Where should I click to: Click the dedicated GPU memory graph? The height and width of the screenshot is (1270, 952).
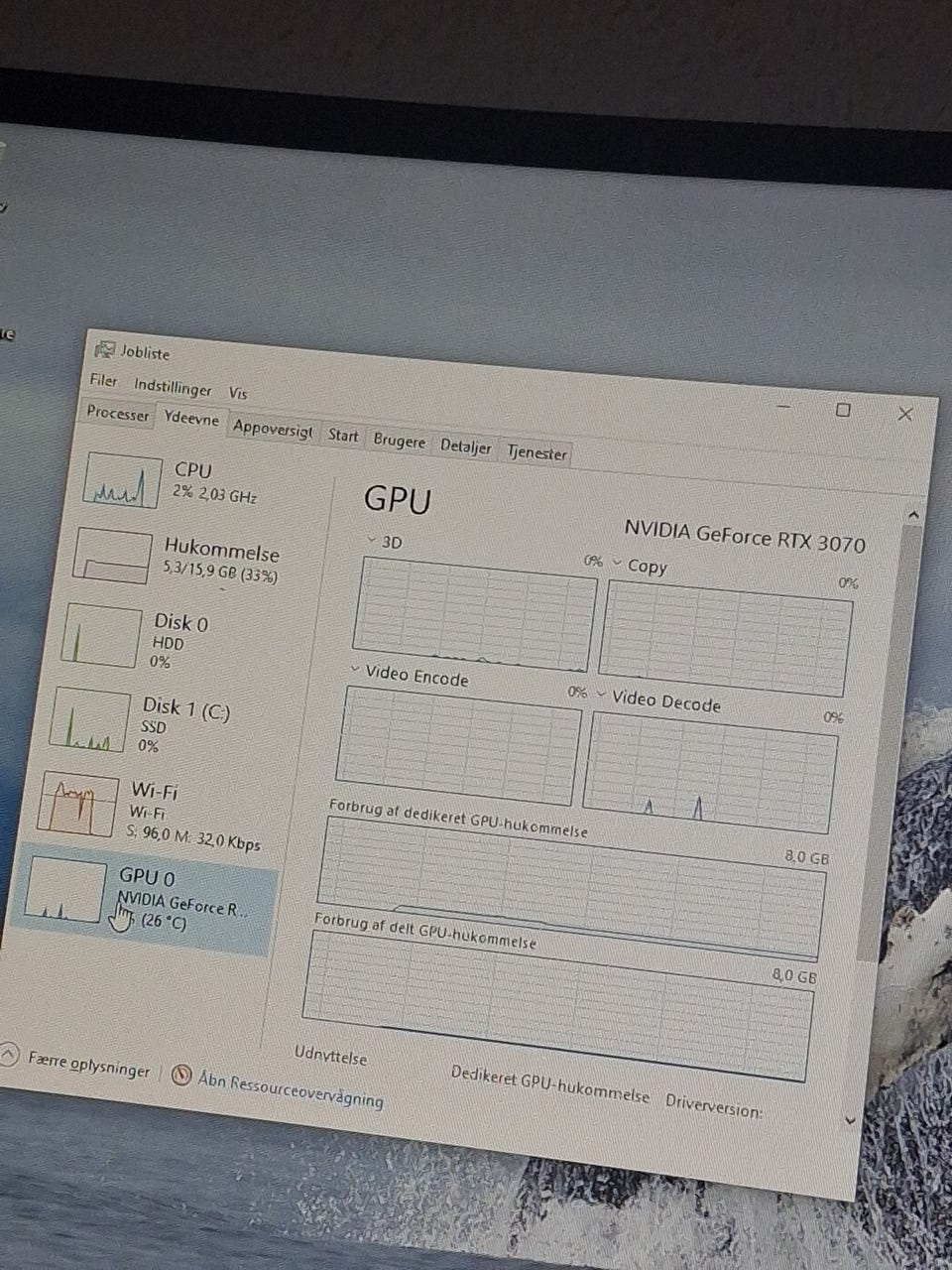[x=571, y=888]
